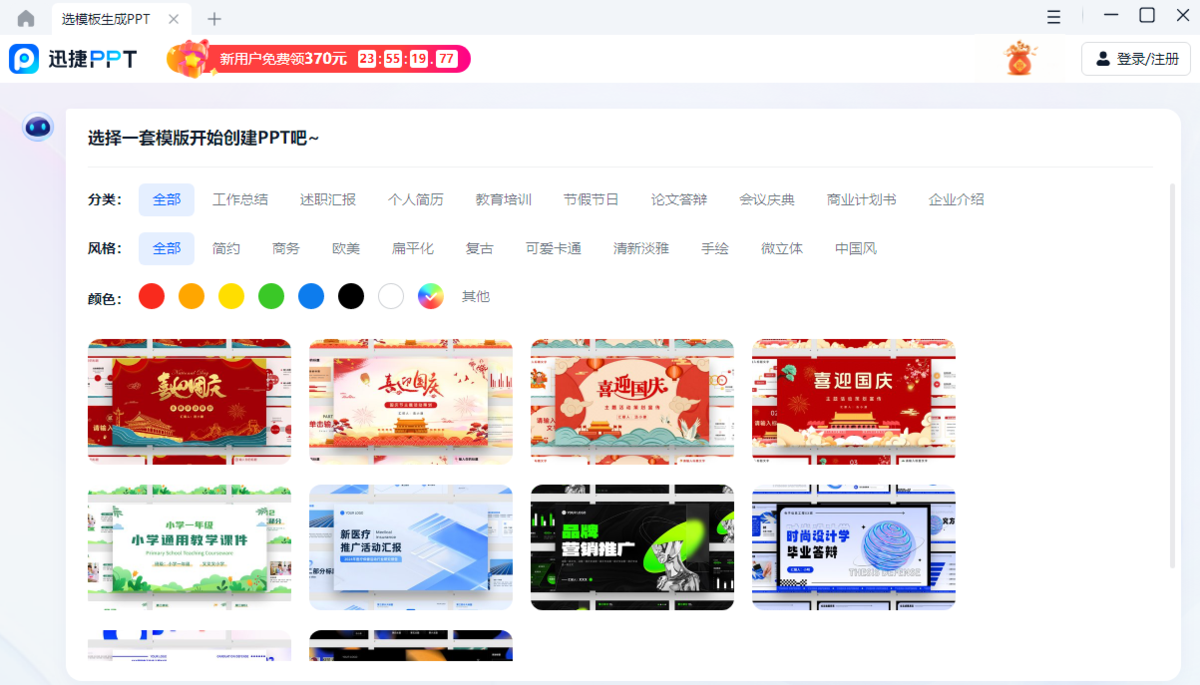Pick the red color swatch
Screen dimensions: 1200x685
point(152,296)
